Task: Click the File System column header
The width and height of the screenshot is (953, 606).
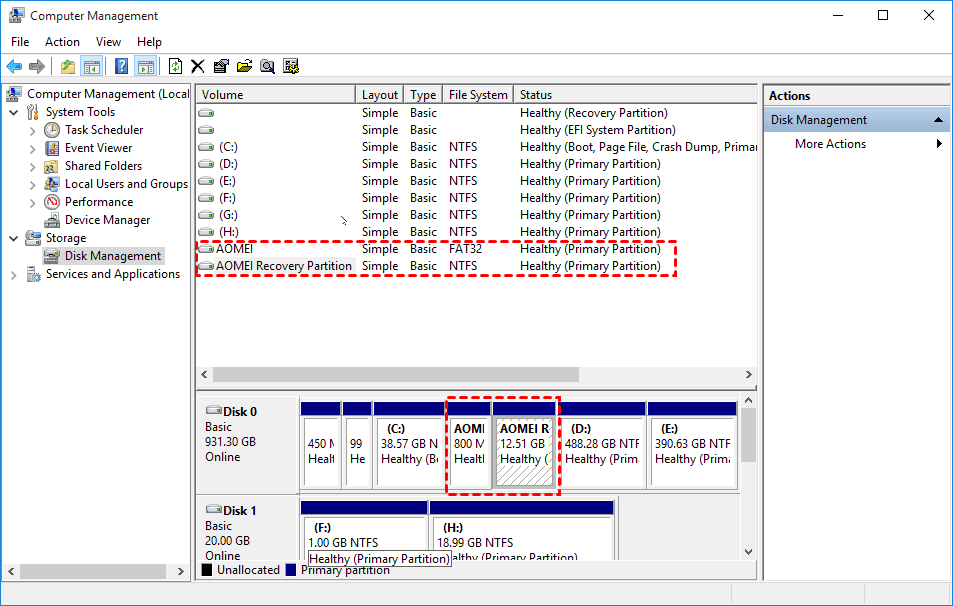Action: click(x=478, y=95)
